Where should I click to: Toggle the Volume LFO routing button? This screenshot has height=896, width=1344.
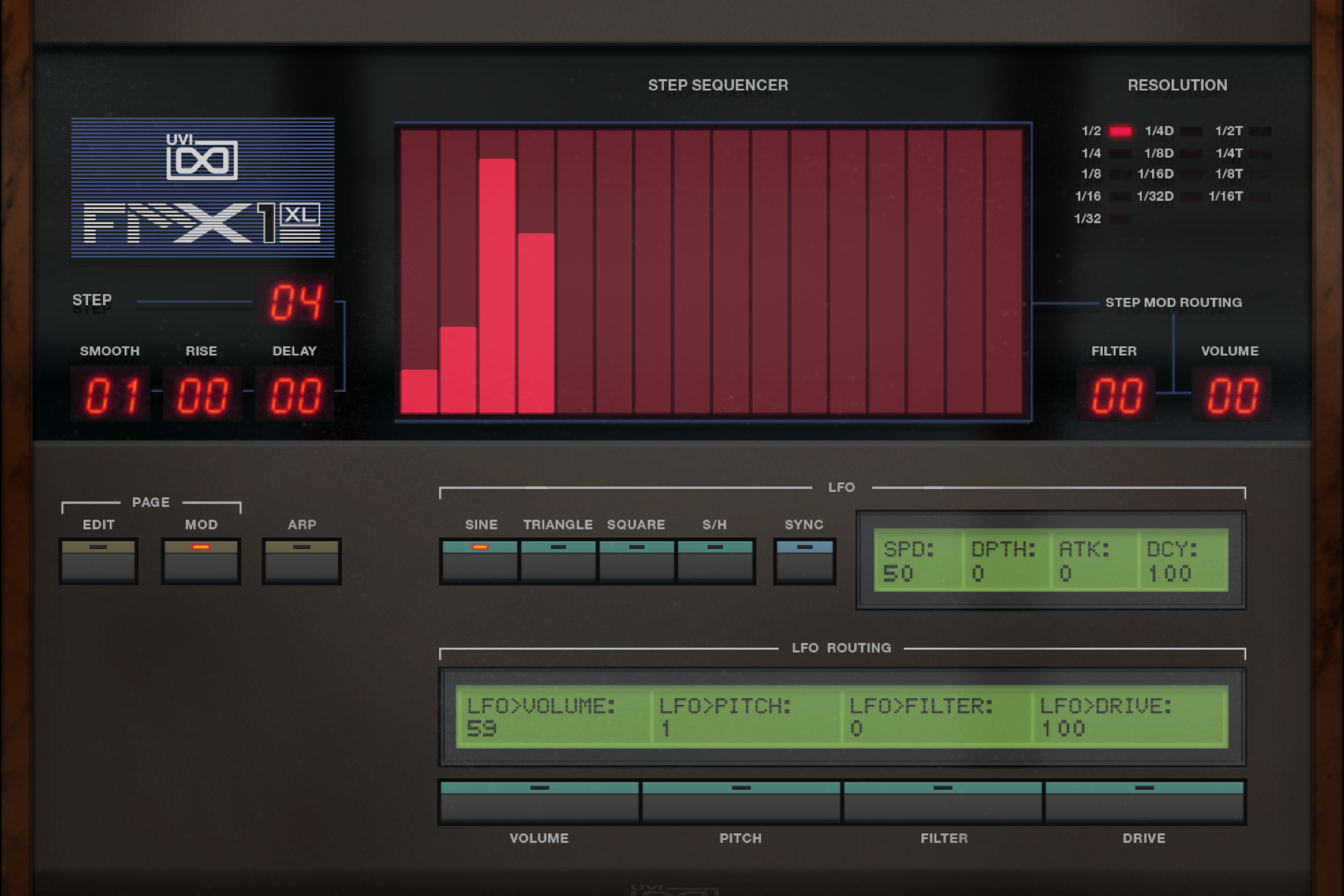coord(539,799)
